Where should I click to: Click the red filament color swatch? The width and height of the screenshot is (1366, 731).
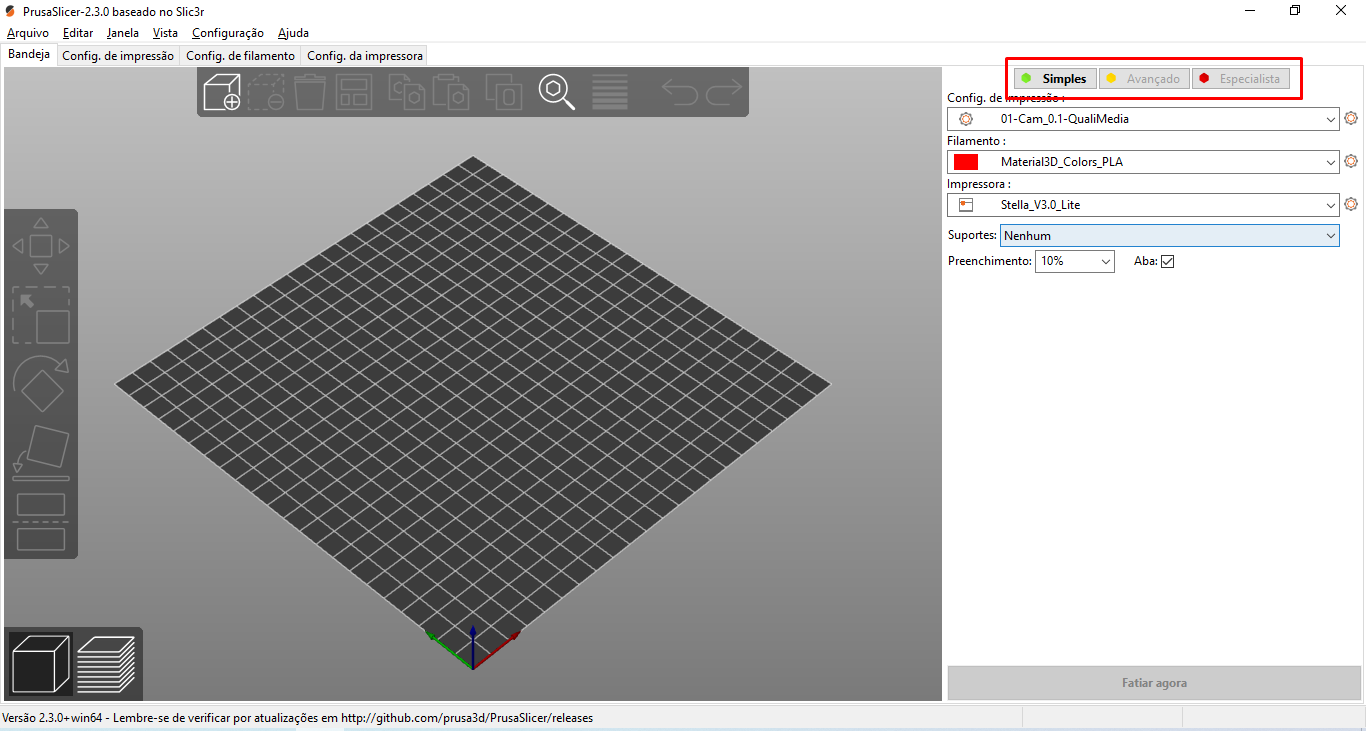pos(966,162)
